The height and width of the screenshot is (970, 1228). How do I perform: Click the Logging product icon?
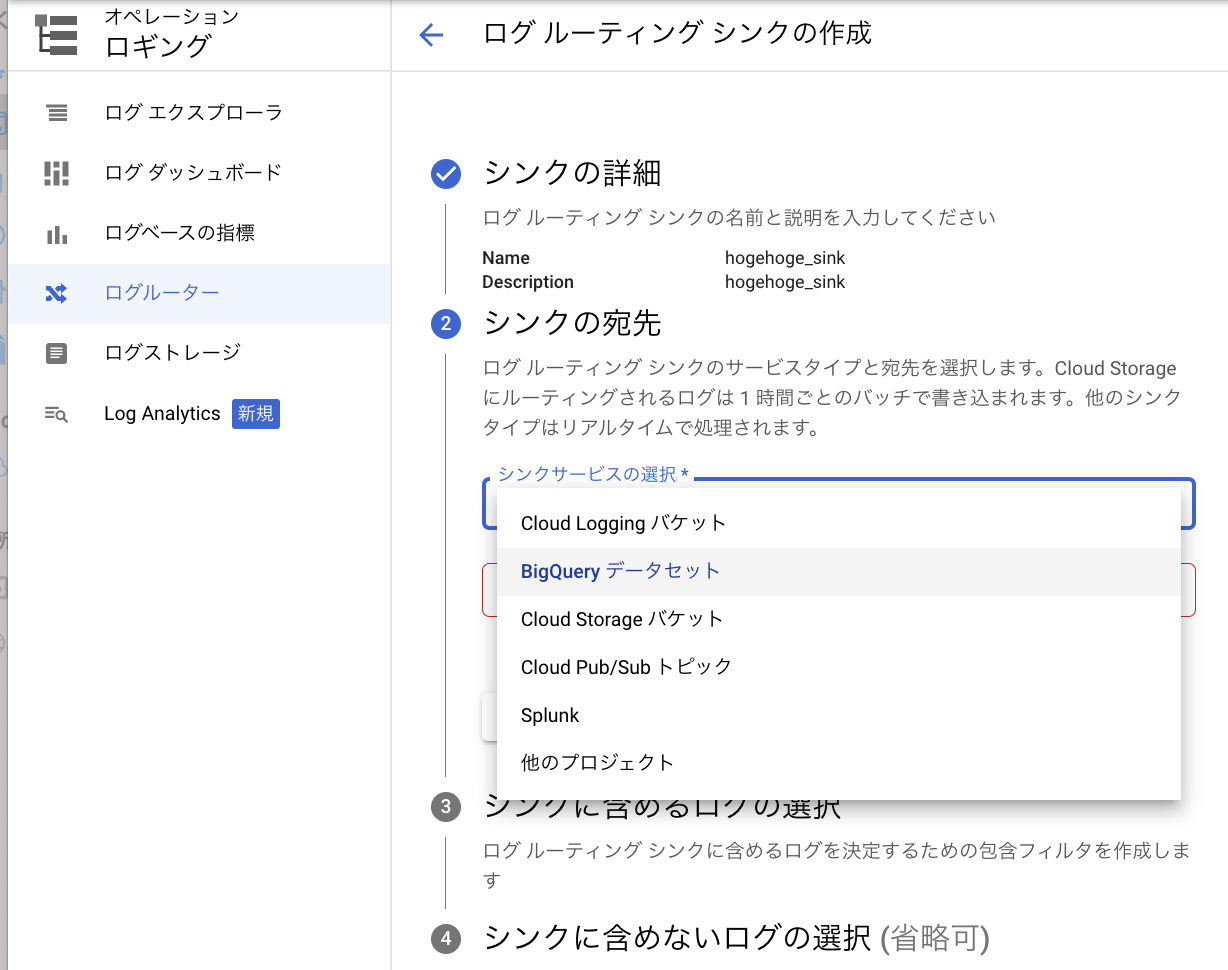[57, 34]
